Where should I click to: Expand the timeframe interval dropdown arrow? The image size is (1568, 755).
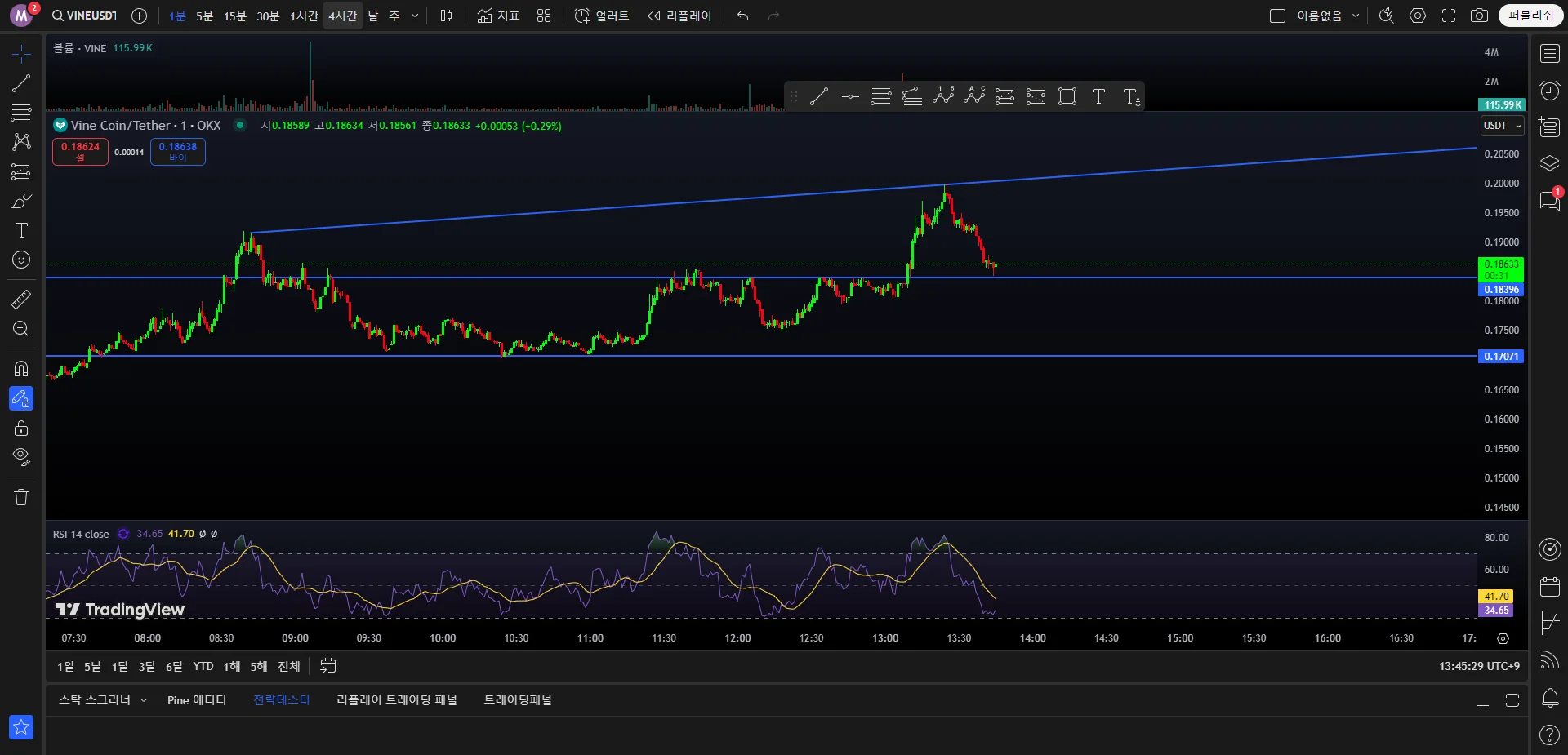(415, 16)
